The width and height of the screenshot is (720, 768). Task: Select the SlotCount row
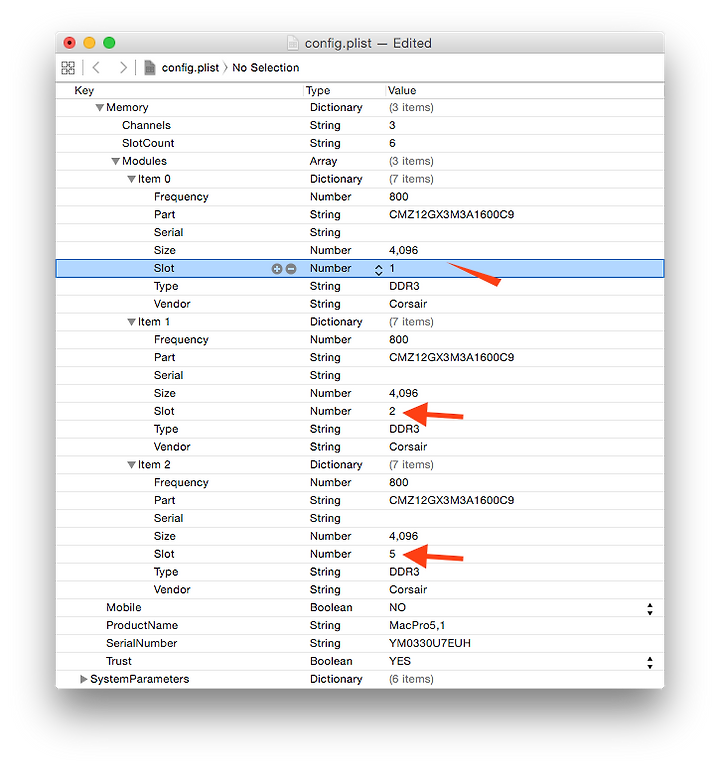[360, 144]
